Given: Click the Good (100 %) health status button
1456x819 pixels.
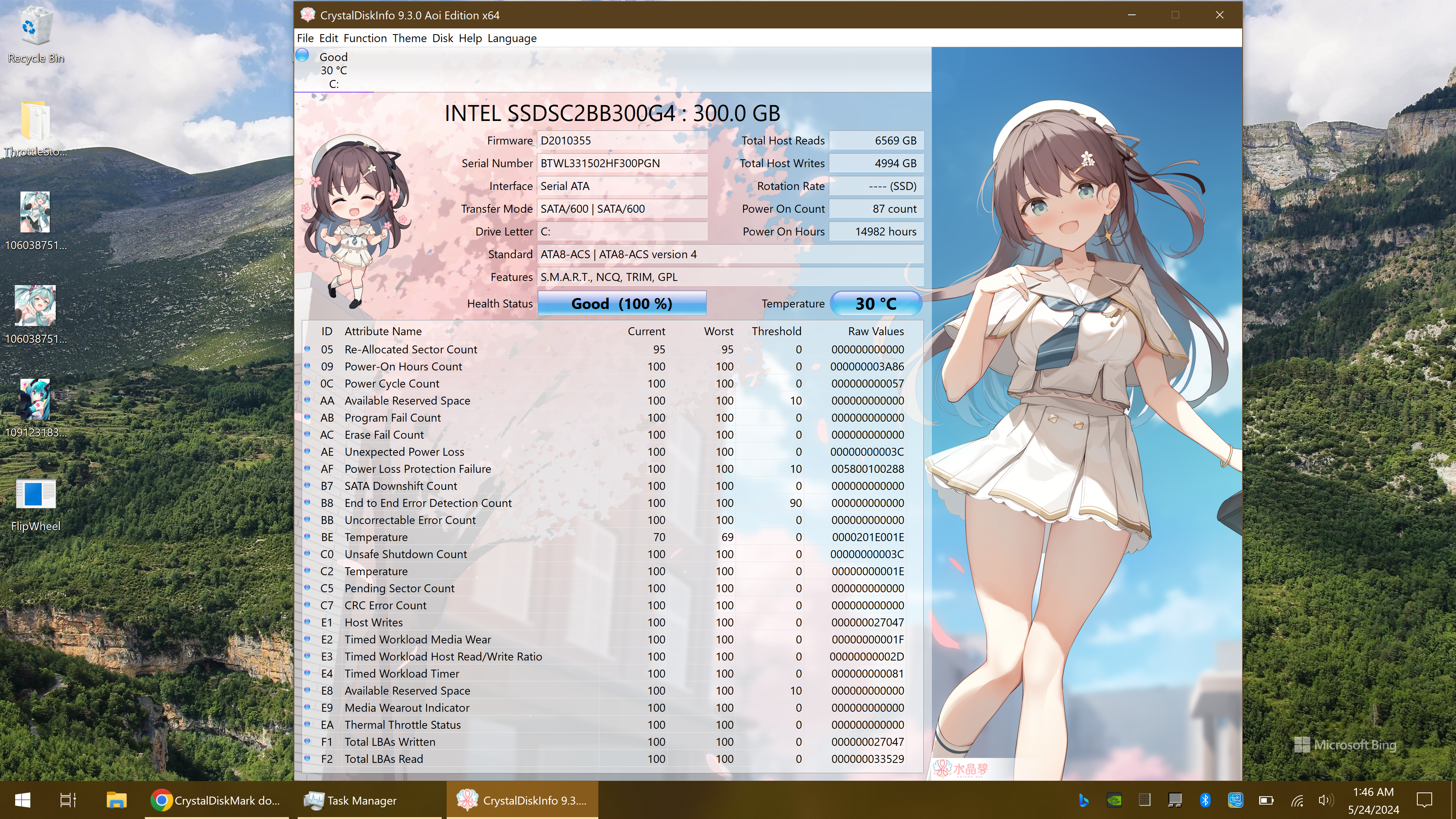Looking at the screenshot, I should pyautogui.click(x=621, y=303).
